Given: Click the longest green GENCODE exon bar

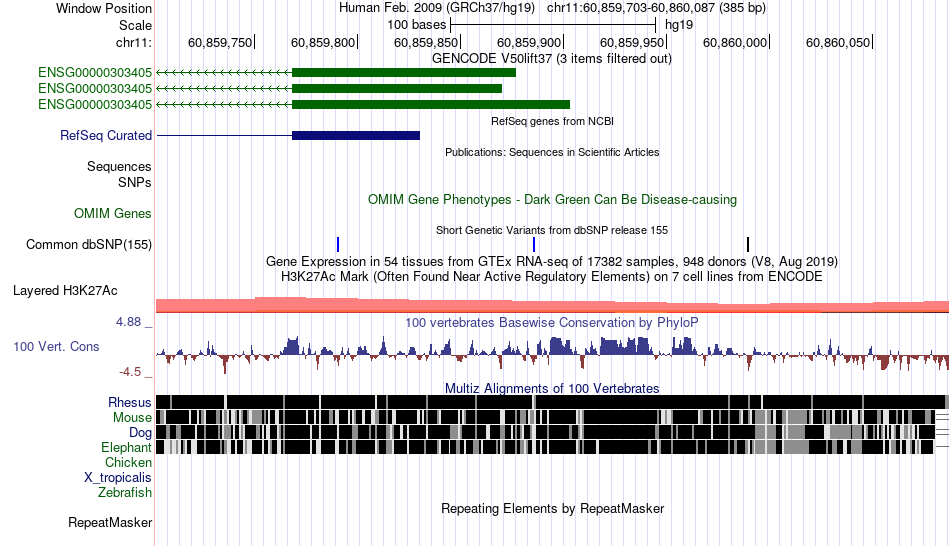Looking at the screenshot, I should (431, 104).
